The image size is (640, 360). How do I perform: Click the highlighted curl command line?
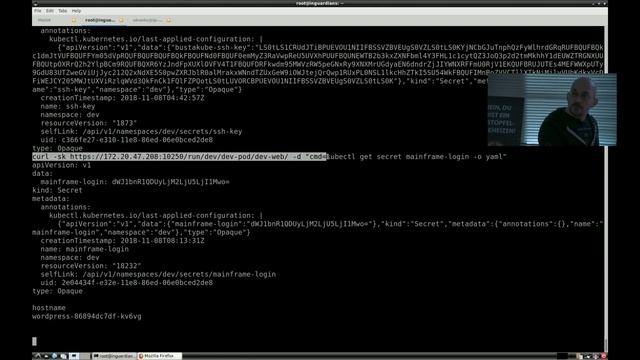click(179, 157)
